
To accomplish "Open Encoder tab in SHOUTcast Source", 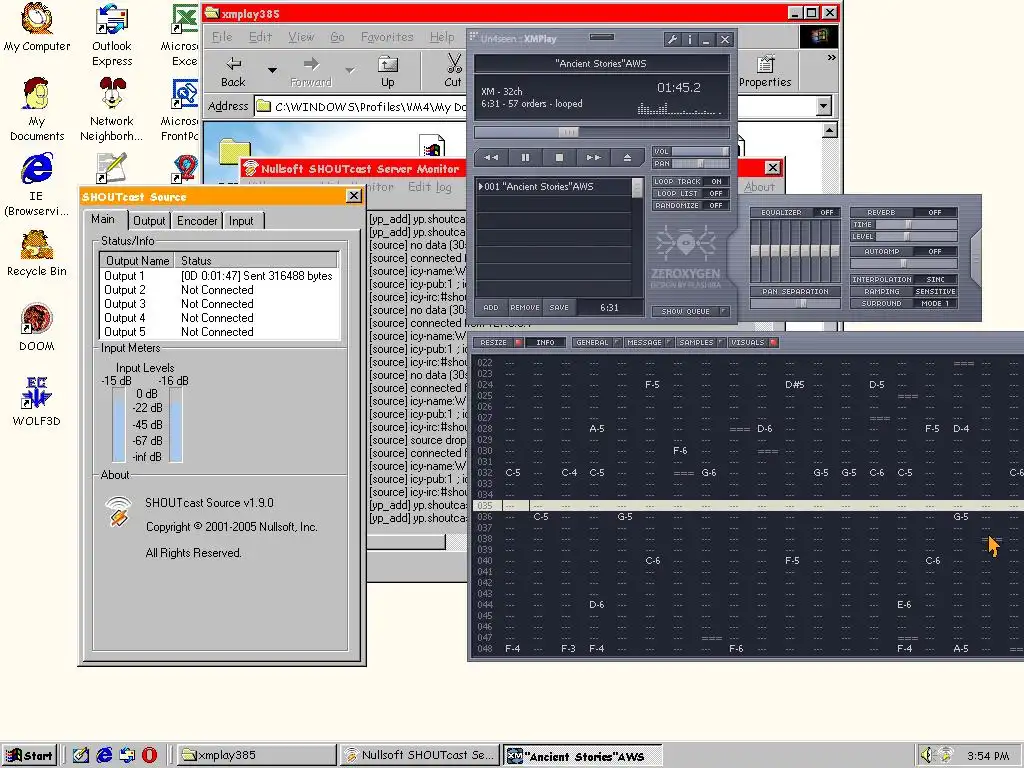I will point(197,221).
